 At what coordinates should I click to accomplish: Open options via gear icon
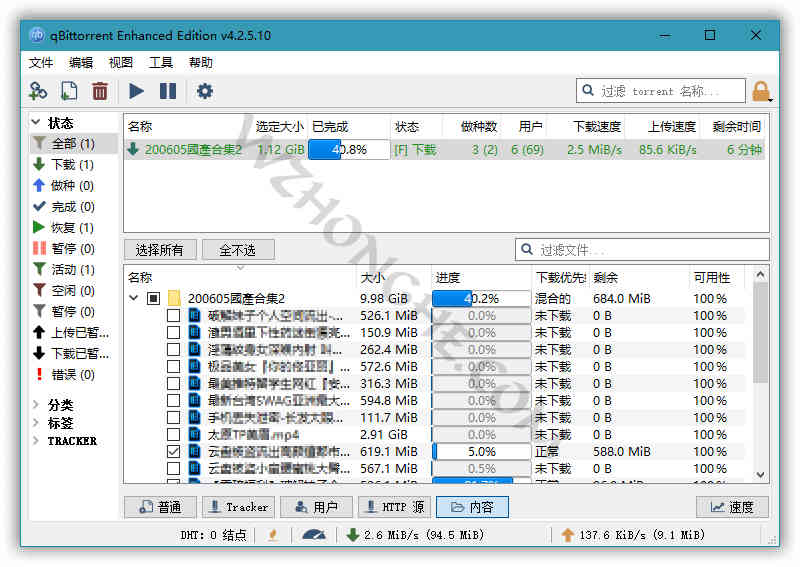pos(205,91)
